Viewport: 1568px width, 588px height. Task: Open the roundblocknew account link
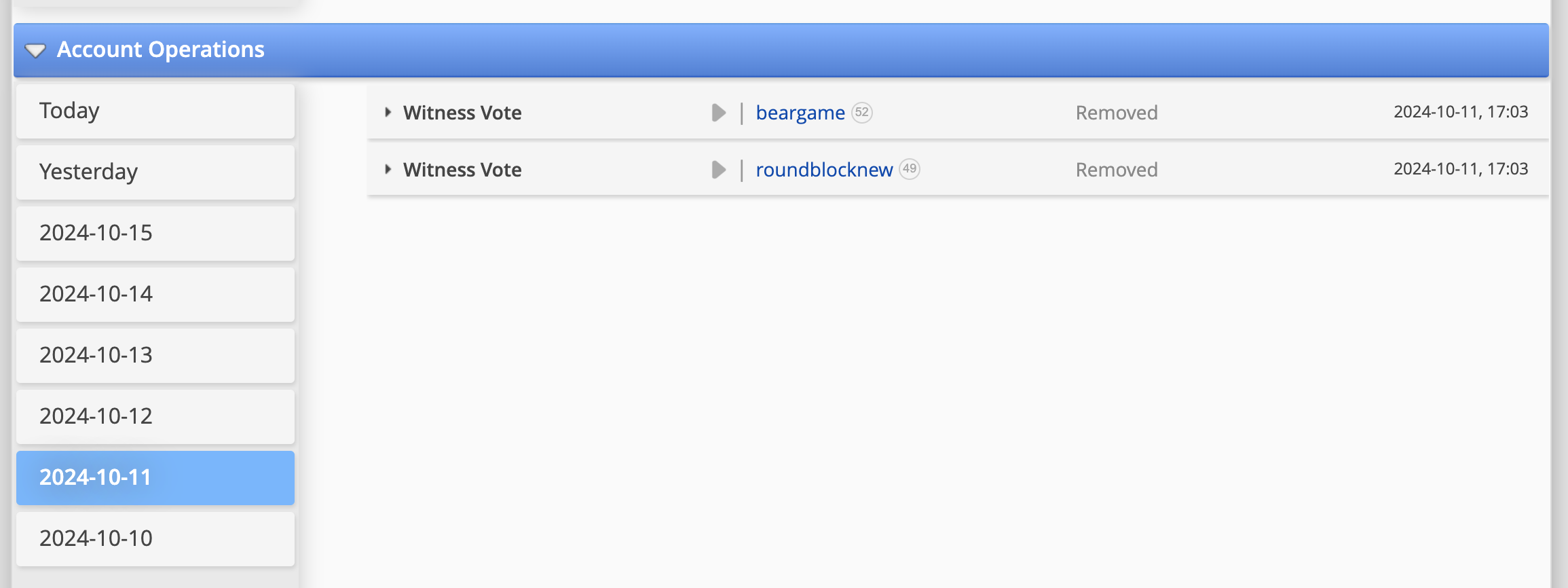click(x=823, y=170)
